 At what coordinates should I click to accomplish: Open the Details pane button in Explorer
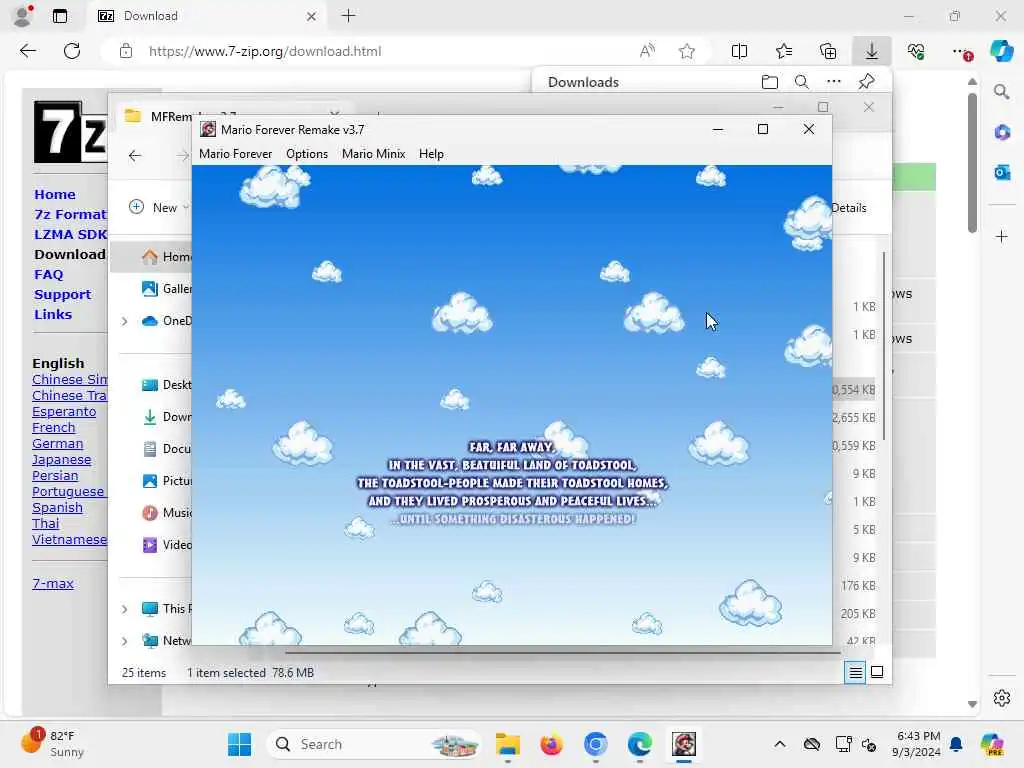849,208
